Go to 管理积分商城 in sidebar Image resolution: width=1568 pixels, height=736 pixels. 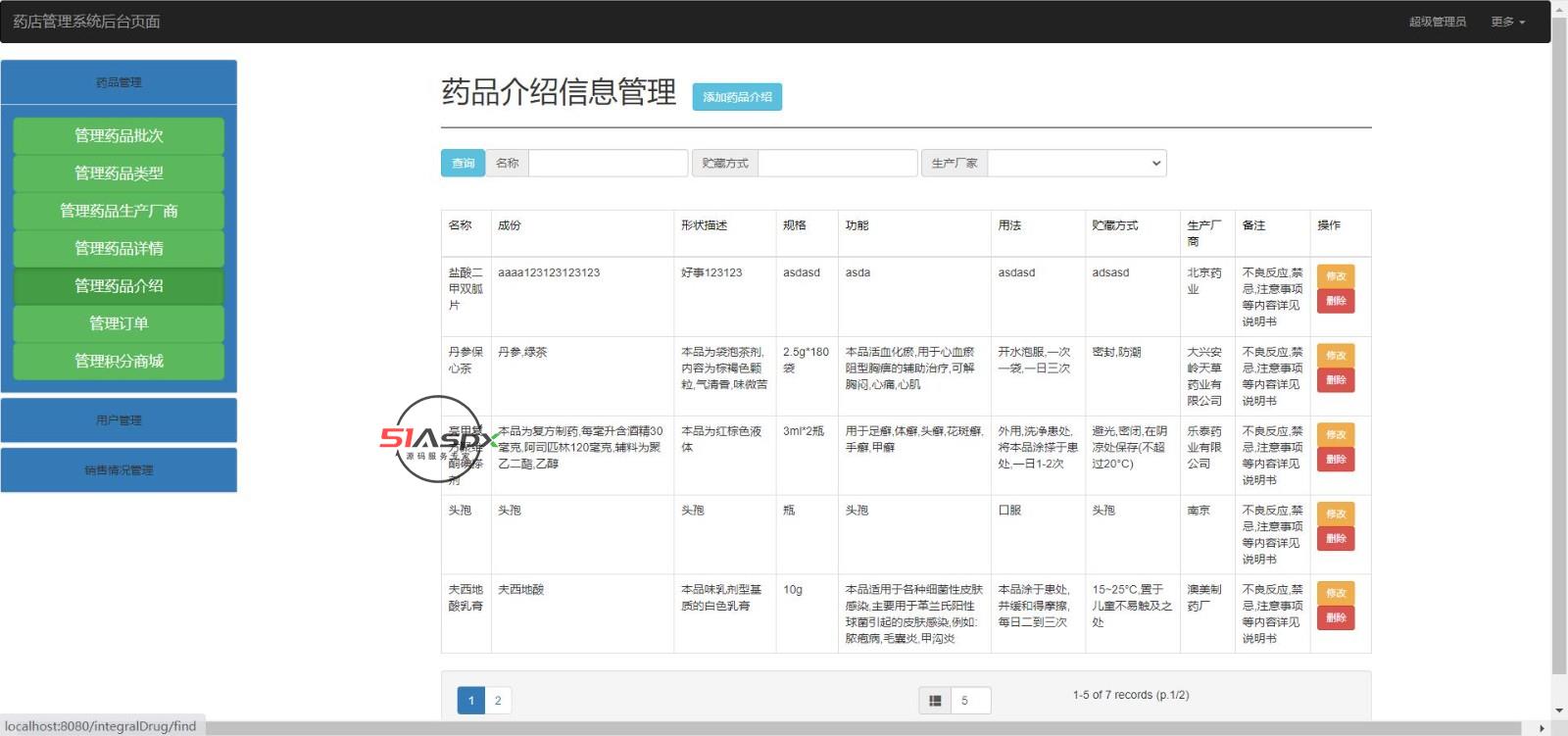(x=119, y=362)
